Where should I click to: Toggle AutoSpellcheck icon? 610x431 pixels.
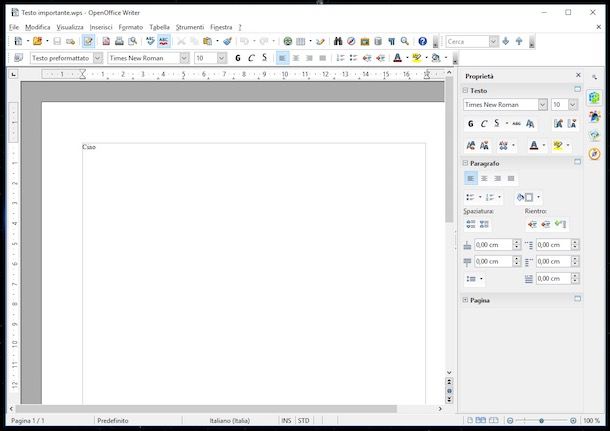(x=163, y=41)
